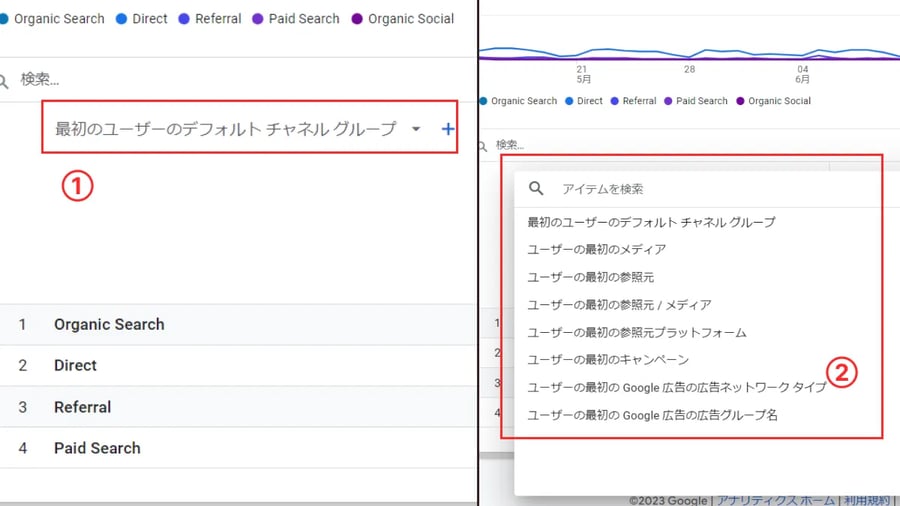
Task: Choose ユーザーの最初のメディア option
Action: coord(596,250)
